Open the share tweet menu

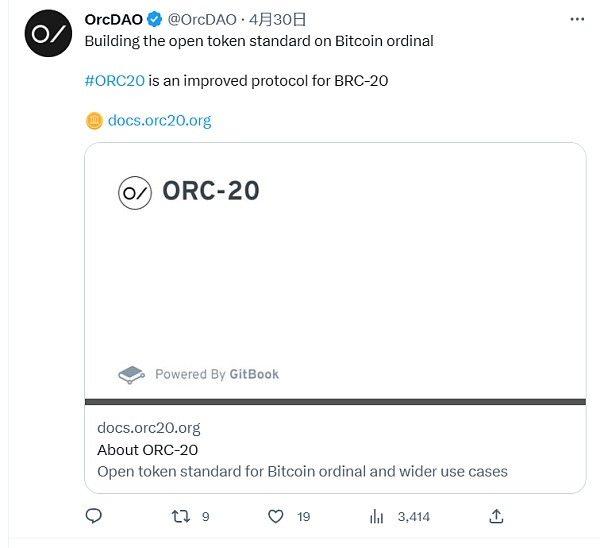coord(496,516)
